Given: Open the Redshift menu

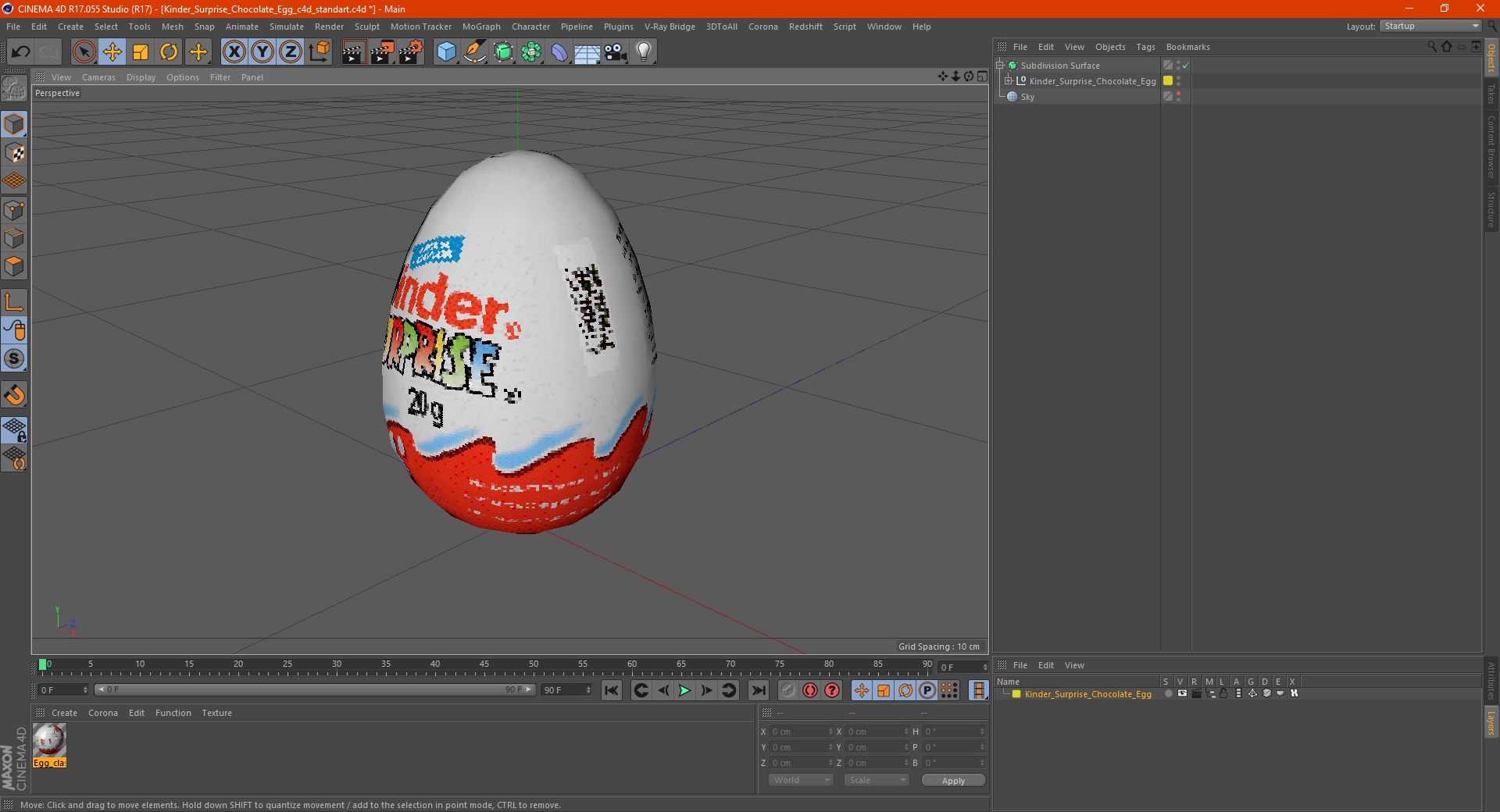Looking at the screenshot, I should click(x=805, y=27).
